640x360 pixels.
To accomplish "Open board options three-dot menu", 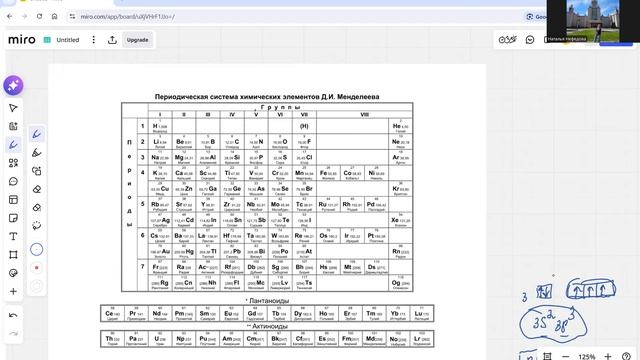I will [x=93, y=40].
